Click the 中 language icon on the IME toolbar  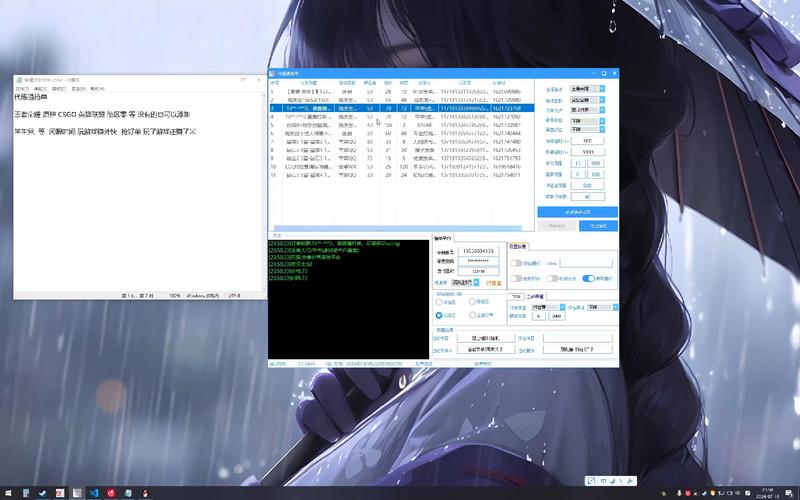pos(603,481)
